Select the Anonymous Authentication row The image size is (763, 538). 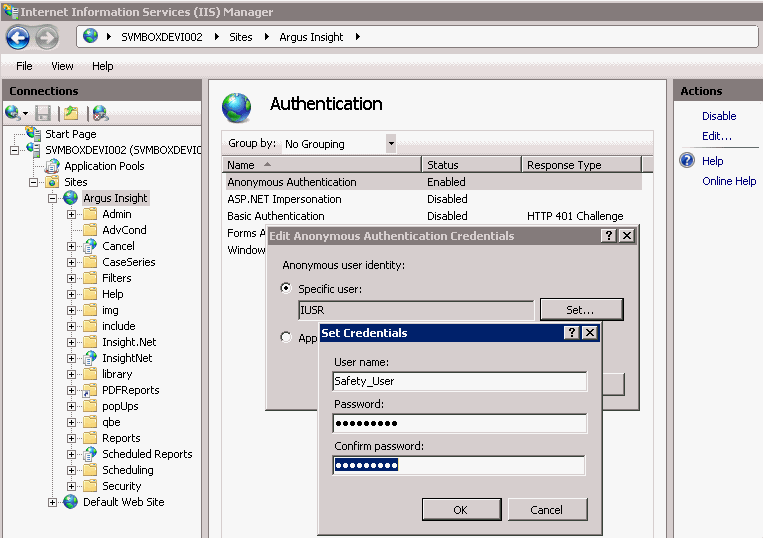432,182
